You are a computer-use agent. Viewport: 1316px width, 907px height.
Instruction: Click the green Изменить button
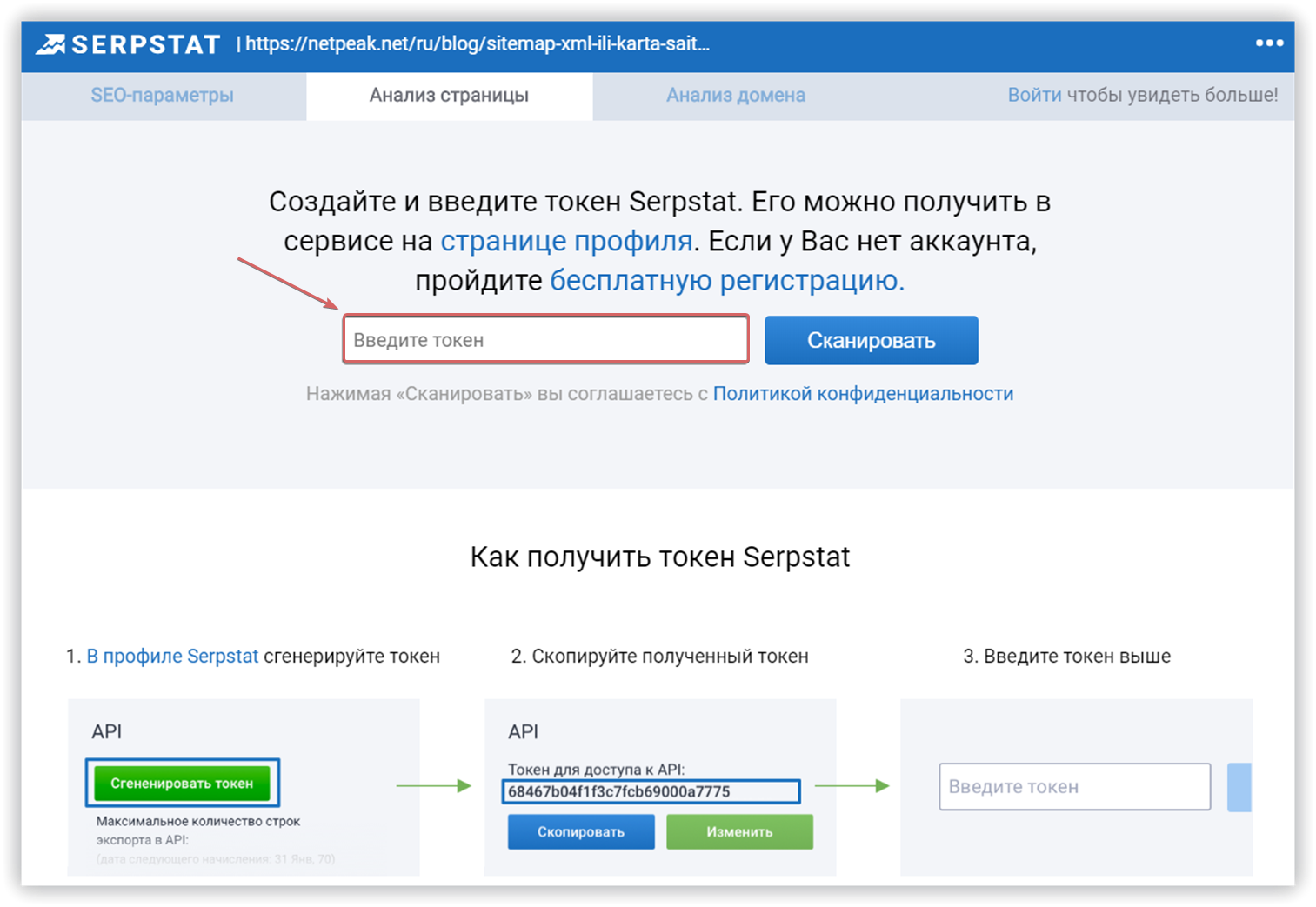pyautogui.click(x=739, y=832)
